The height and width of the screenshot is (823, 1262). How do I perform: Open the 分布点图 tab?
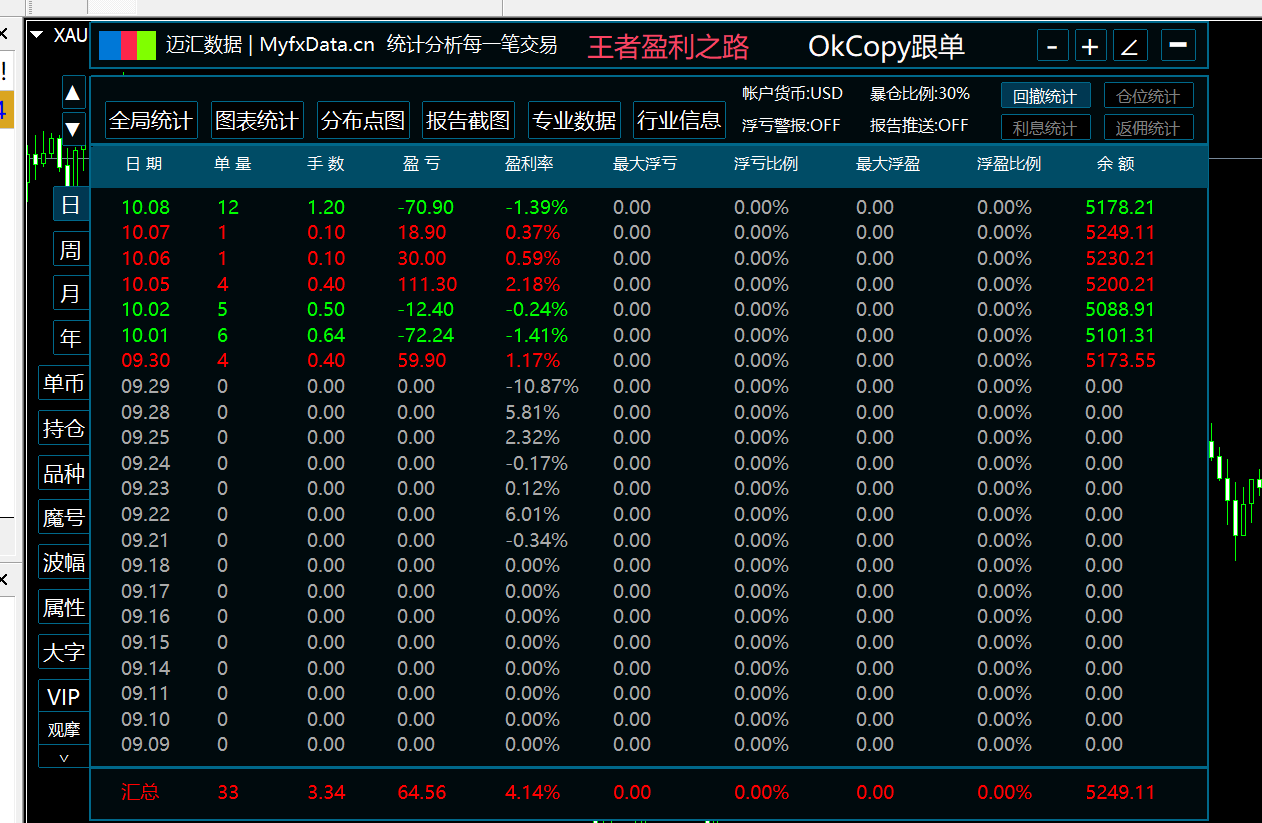click(363, 121)
